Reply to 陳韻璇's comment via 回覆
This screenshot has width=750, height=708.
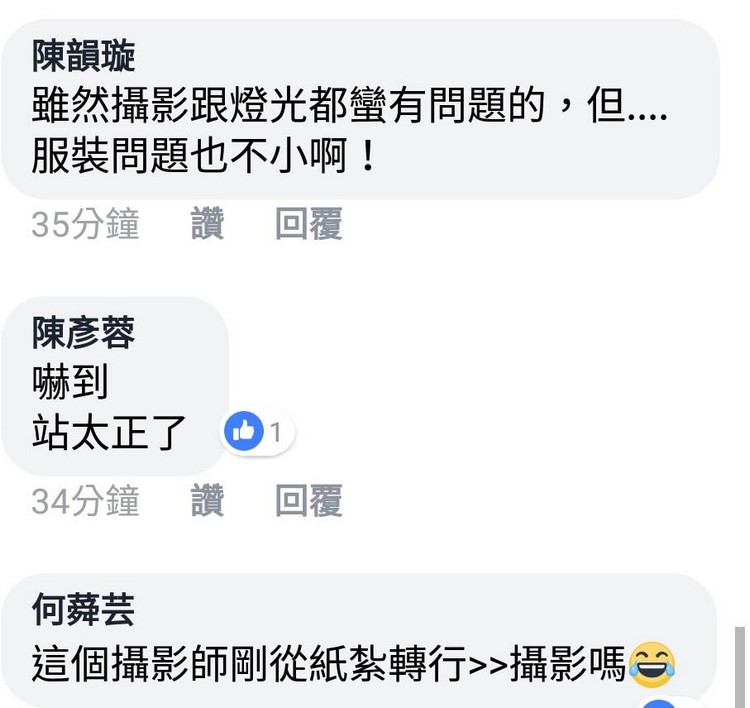(x=309, y=223)
